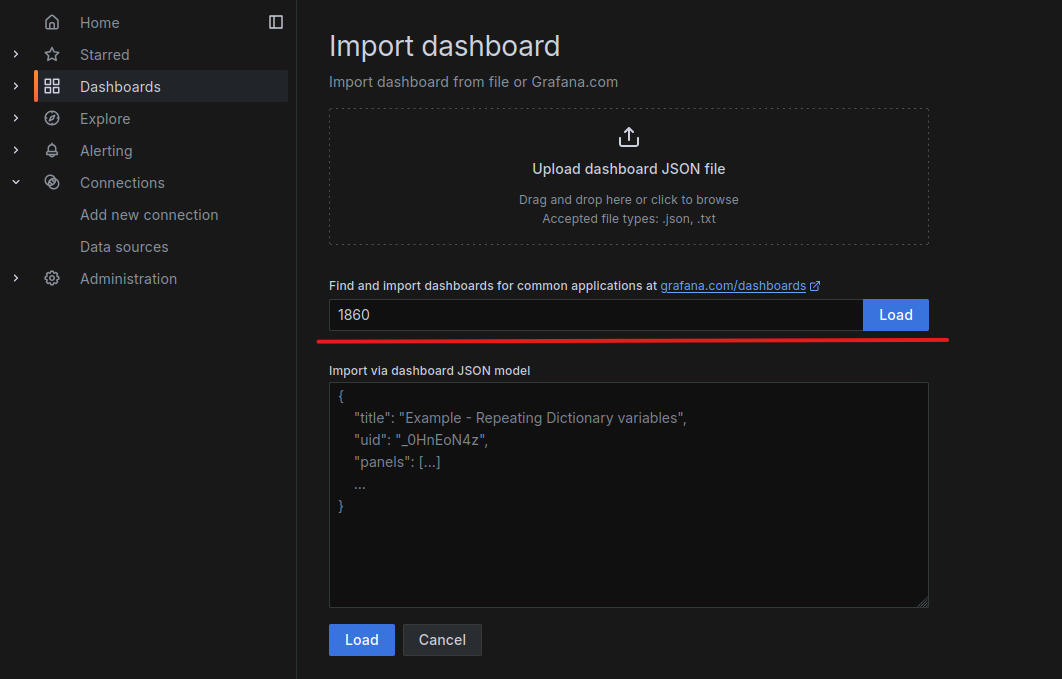Screen dimensions: 1062x679
Task: Open the grafana.com/dashboards link
Action: click(x=733, y=286)
